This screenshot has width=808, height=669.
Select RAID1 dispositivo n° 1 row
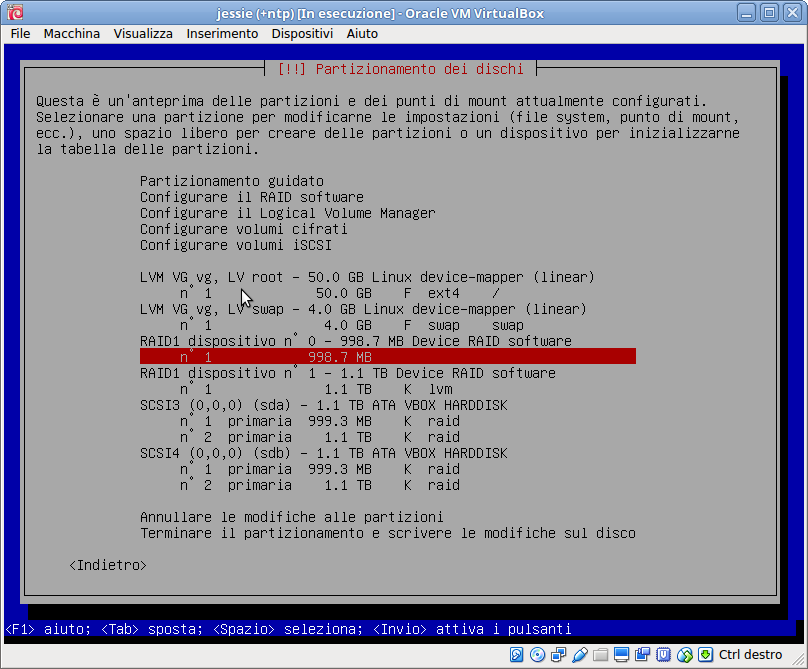pos(347,373)
